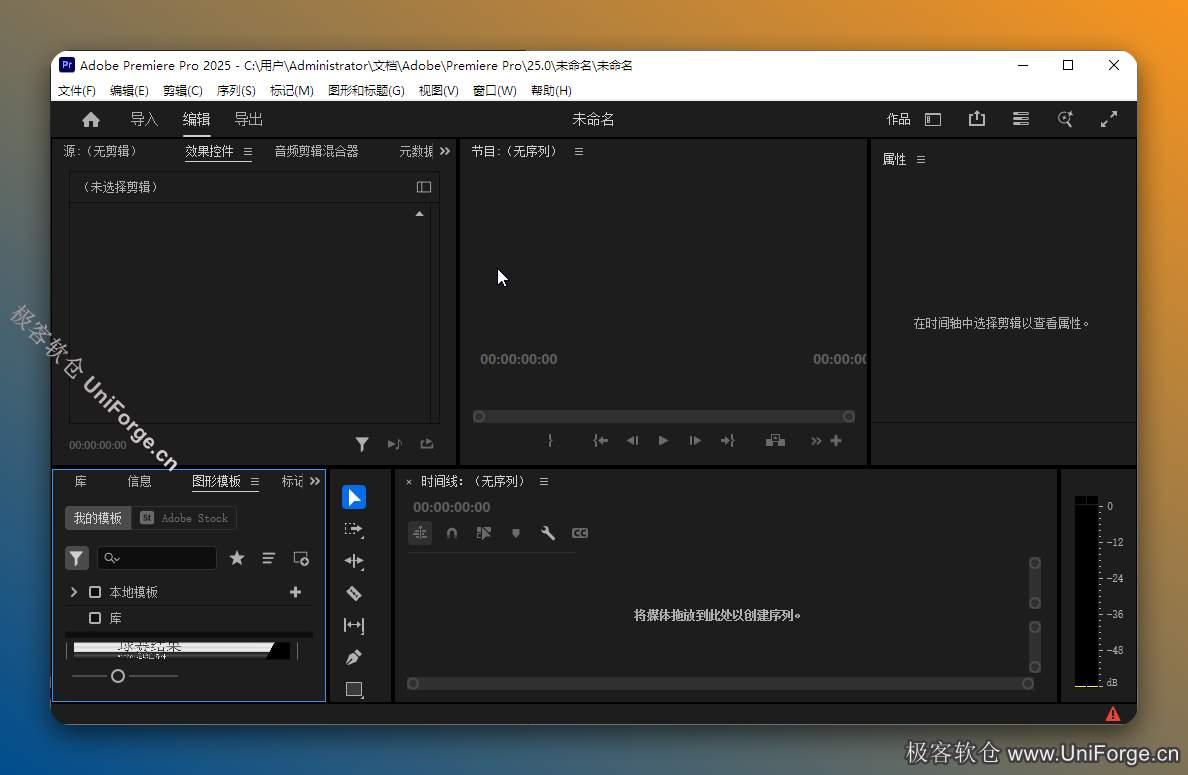Switch to the 信息 tab
Viewport: 1188px width, 775px height.
(139, 481)
